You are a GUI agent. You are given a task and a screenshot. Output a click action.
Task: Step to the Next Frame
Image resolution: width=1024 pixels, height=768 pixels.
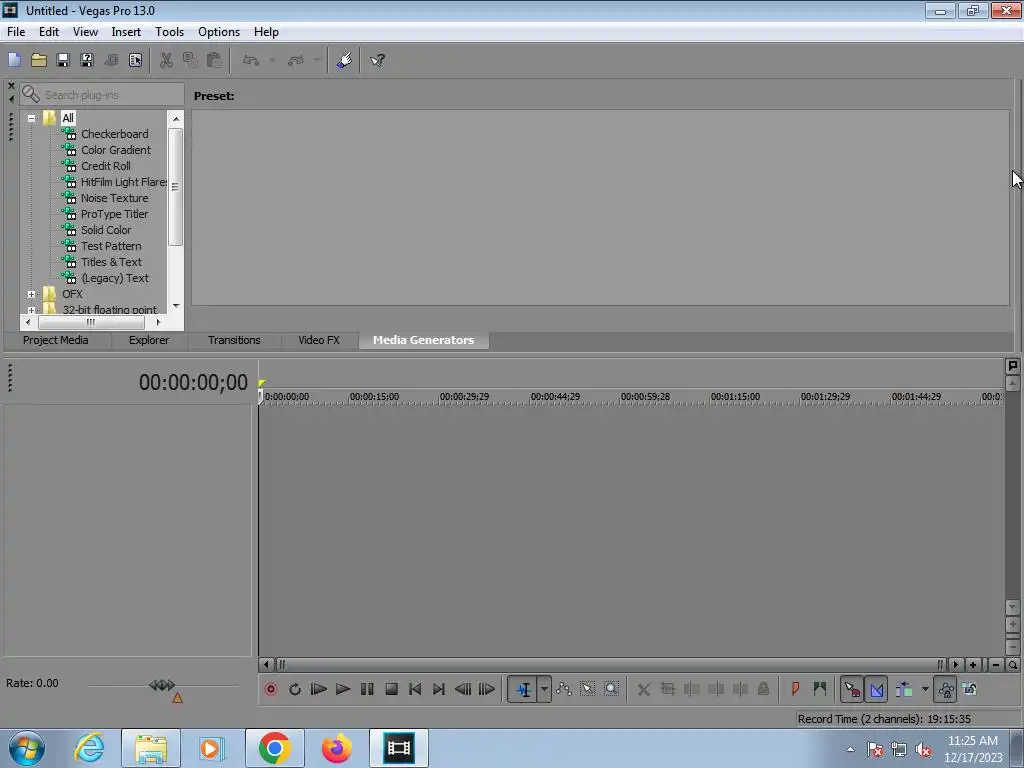click(x=487, y=689)
